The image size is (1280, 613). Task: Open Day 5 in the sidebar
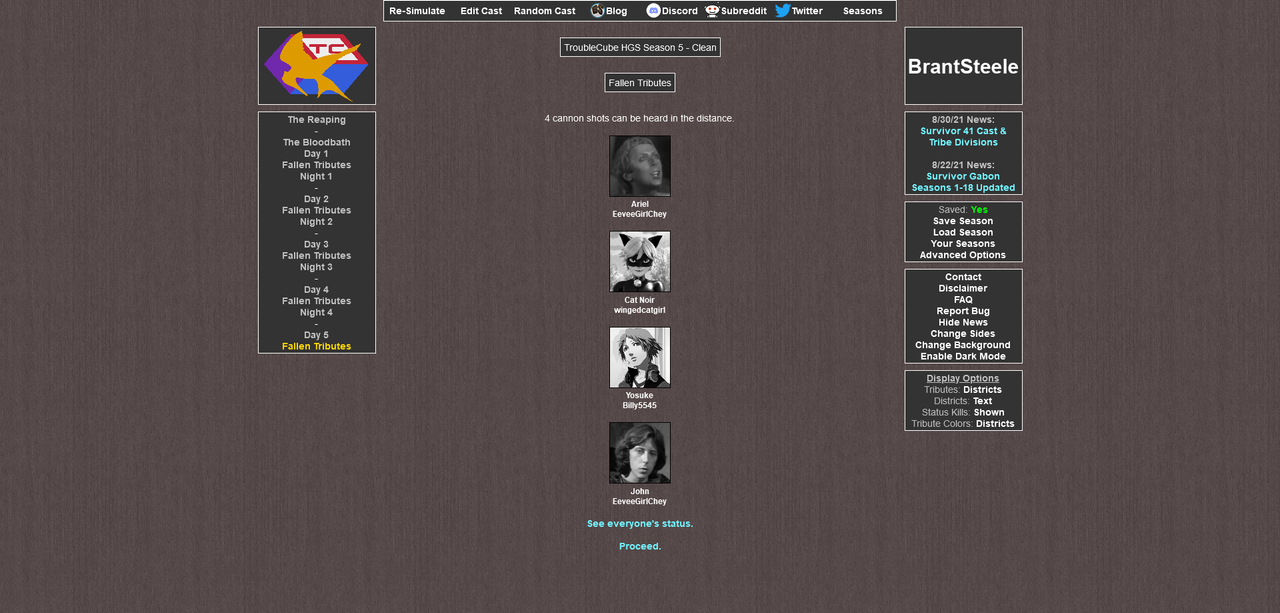tap(317, 335)
